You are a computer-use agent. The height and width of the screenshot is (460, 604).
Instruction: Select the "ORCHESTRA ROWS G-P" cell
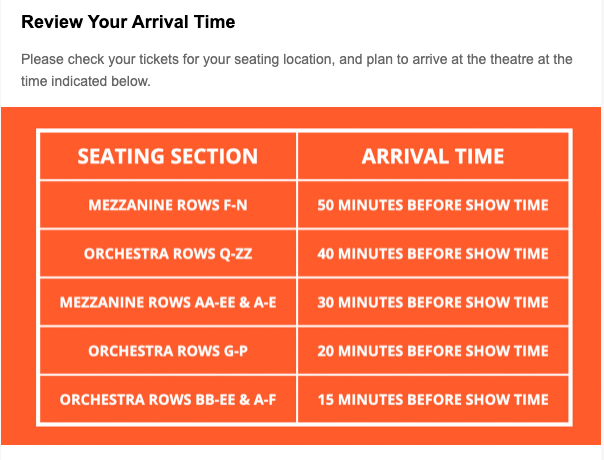tap(168, 351)
